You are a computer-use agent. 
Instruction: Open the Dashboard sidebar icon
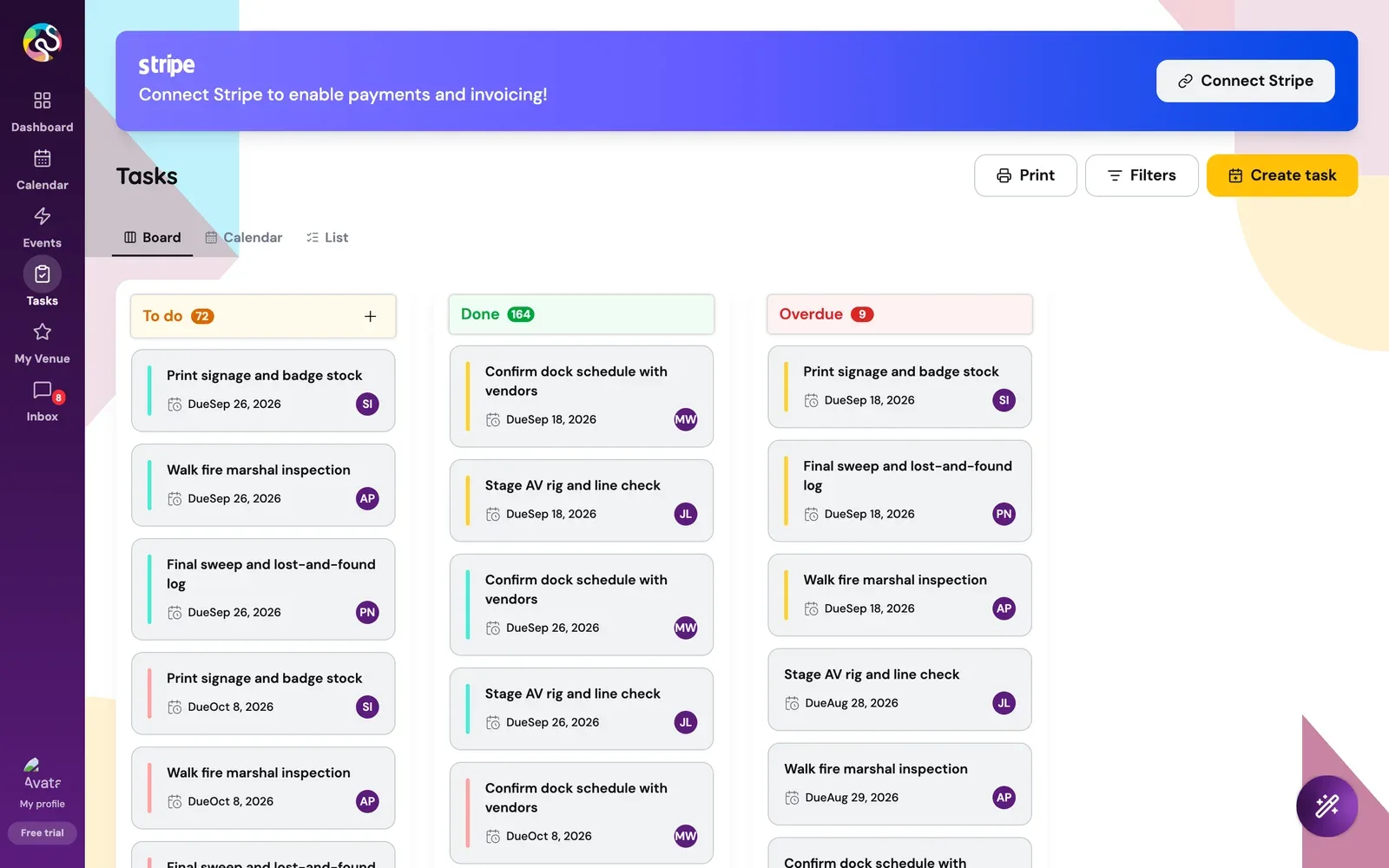point(42,101)
